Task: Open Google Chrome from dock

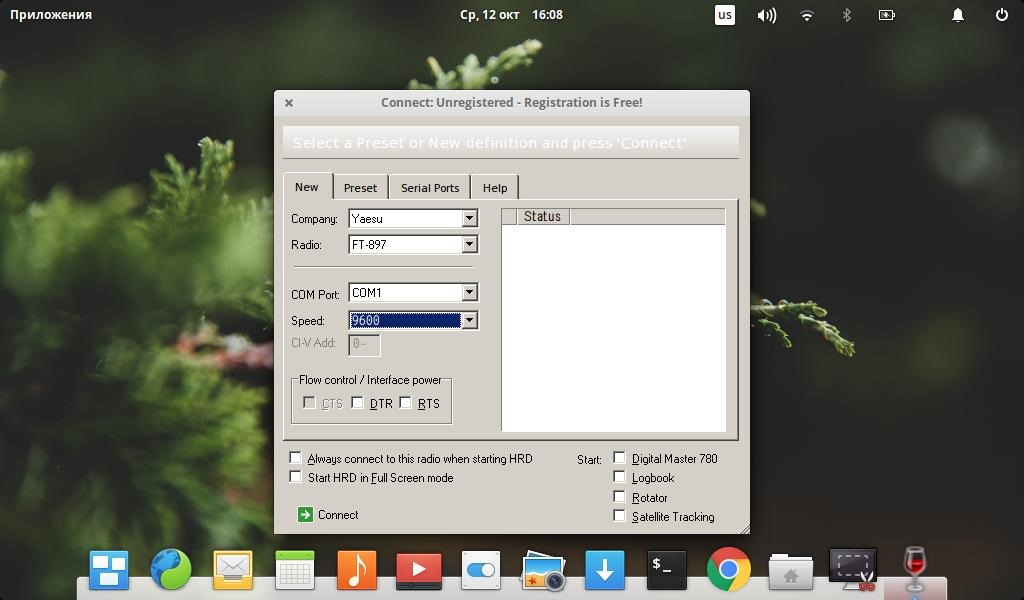Action: point(729,570)
